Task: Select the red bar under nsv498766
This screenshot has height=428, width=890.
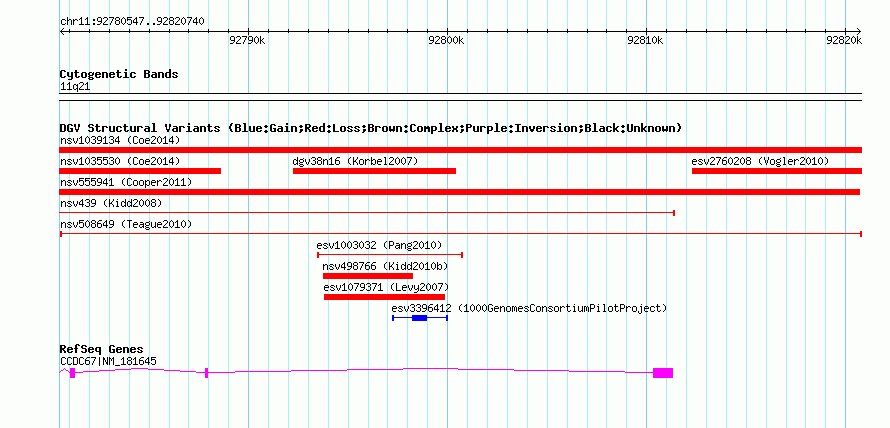Action: [x=368, y=276]
